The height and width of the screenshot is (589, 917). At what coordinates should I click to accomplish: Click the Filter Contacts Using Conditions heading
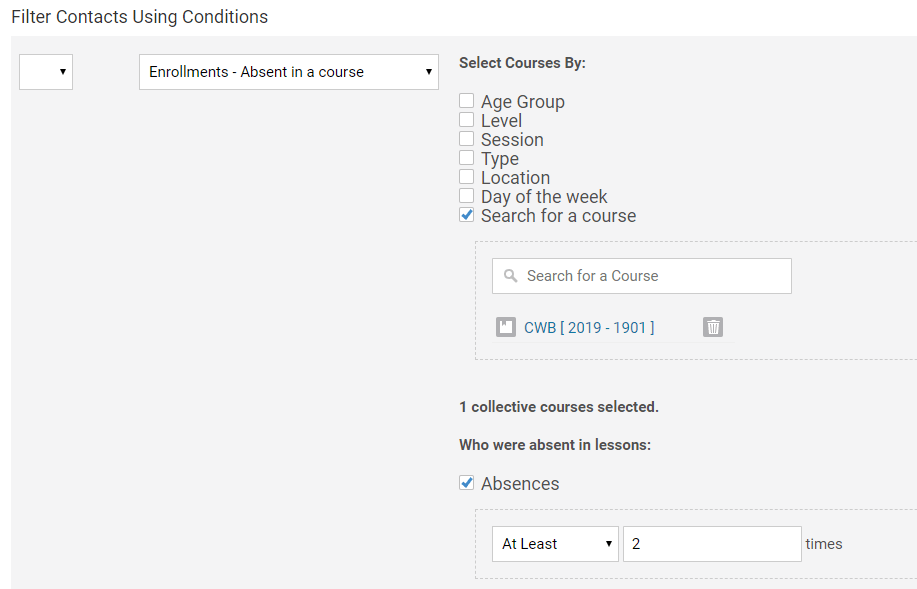click(139, 17)
